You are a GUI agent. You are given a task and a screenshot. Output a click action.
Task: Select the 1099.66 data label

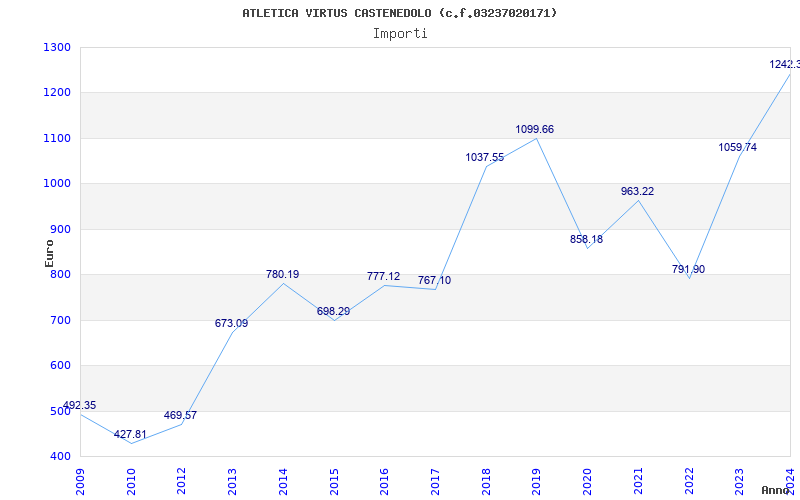pos(534,130)
